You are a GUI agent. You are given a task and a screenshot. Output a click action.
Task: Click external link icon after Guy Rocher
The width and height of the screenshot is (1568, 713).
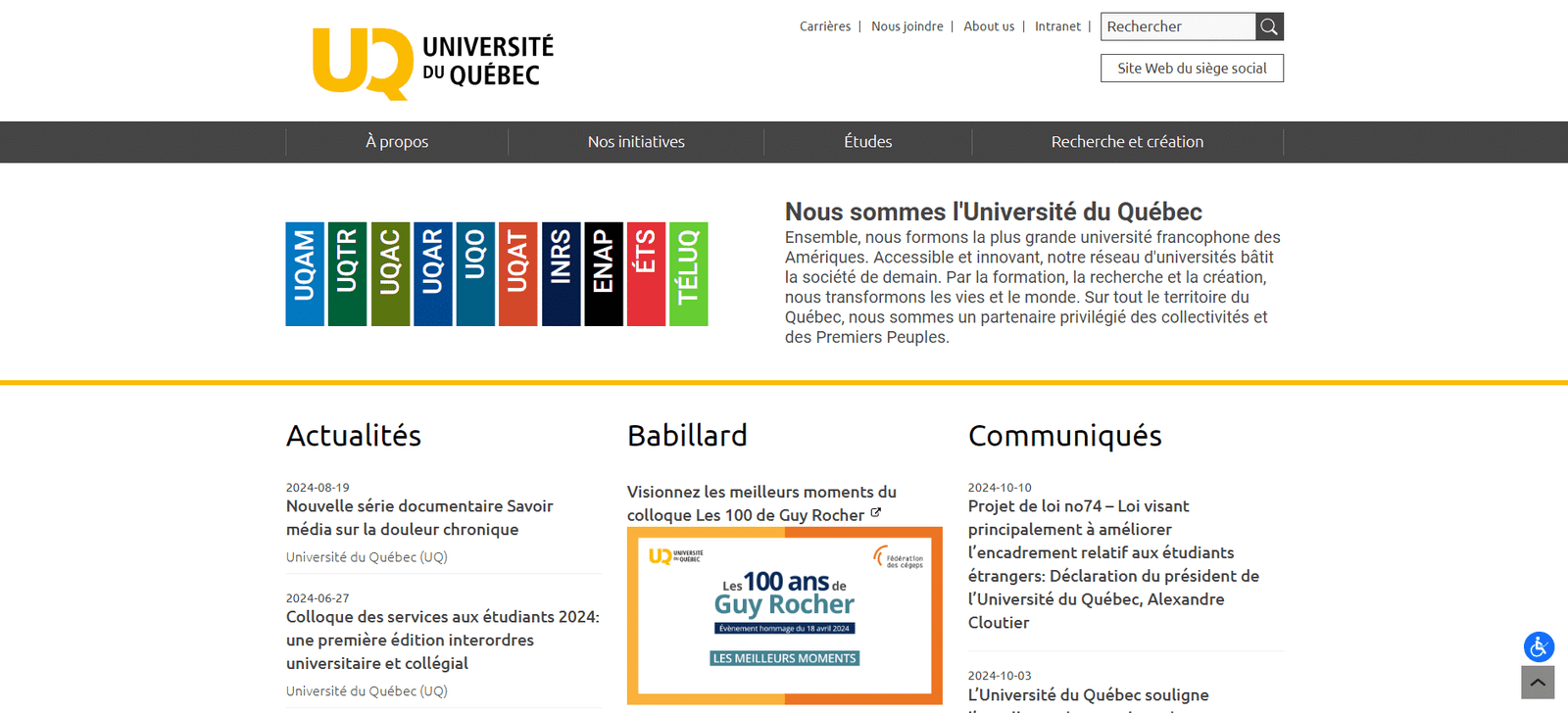click(x=876, y=512)
